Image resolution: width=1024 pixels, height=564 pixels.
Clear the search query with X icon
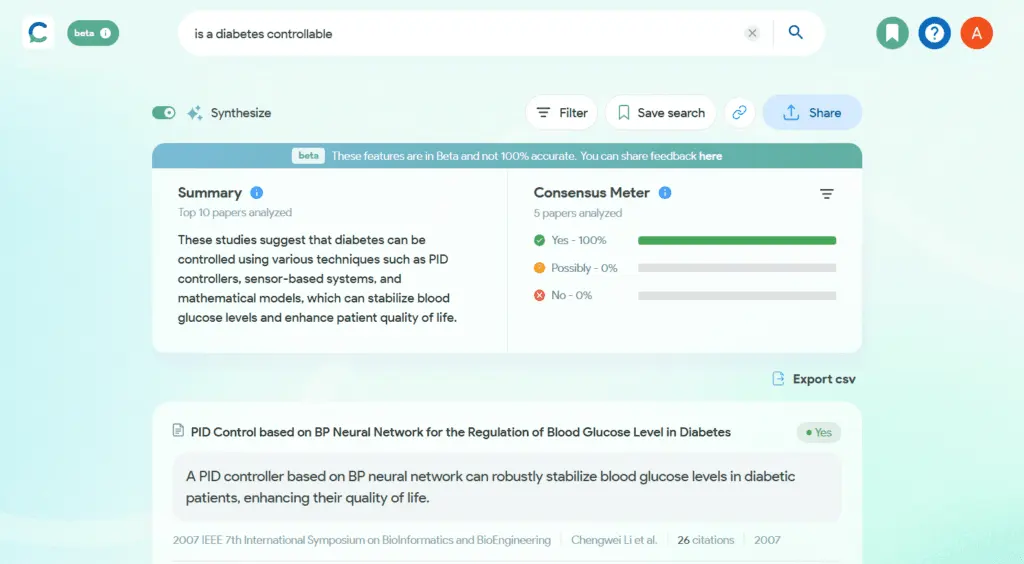(x=752, y=33)
